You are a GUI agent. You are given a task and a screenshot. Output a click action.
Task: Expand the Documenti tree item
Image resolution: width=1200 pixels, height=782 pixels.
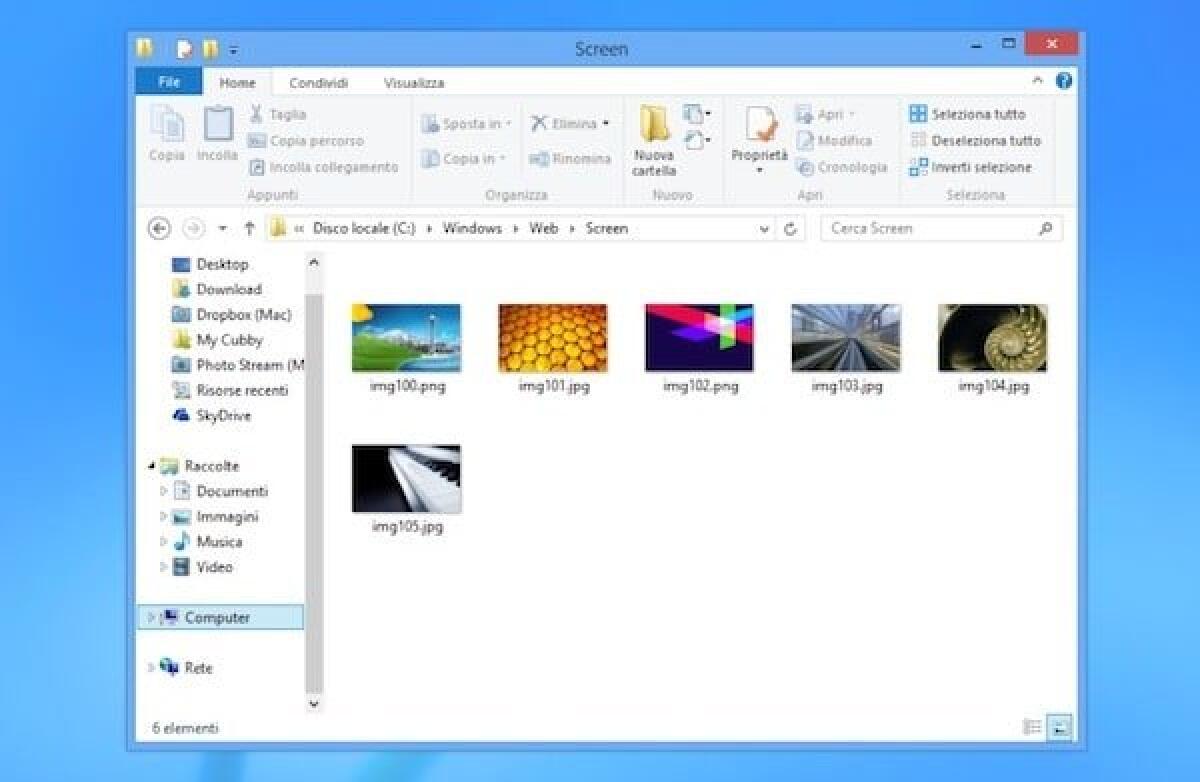tap(163, 491)
